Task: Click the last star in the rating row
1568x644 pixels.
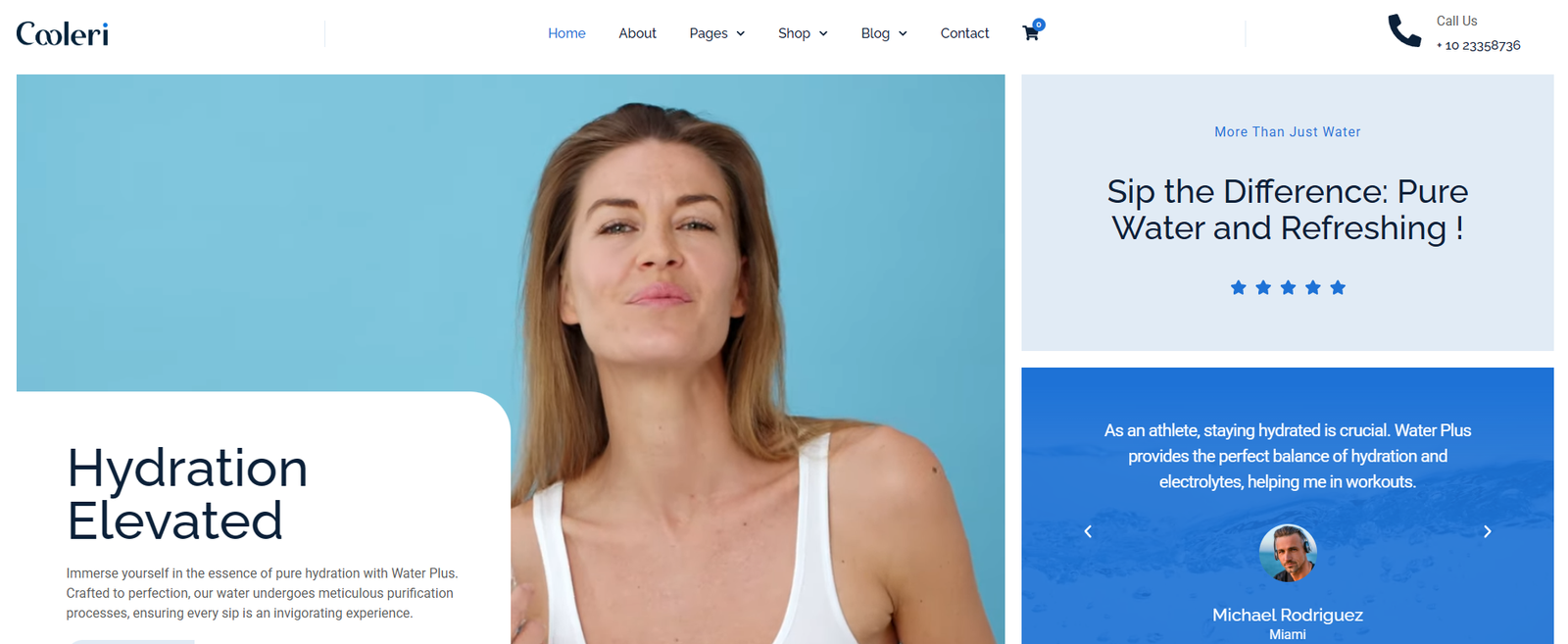Action: click(1338, 287)
